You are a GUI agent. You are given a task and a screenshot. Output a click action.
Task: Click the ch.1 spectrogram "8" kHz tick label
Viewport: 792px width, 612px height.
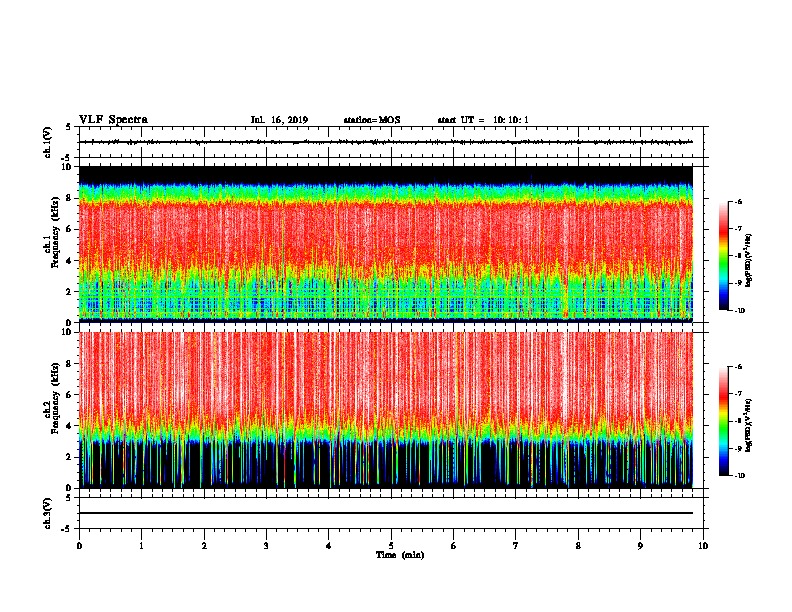pos(70,198)
